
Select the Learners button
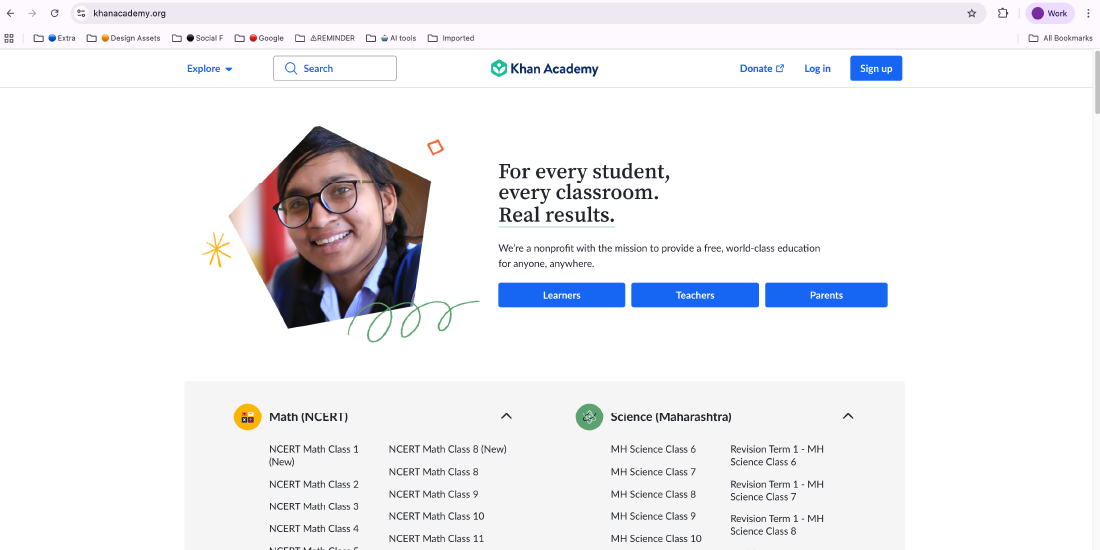coord(561,295)
